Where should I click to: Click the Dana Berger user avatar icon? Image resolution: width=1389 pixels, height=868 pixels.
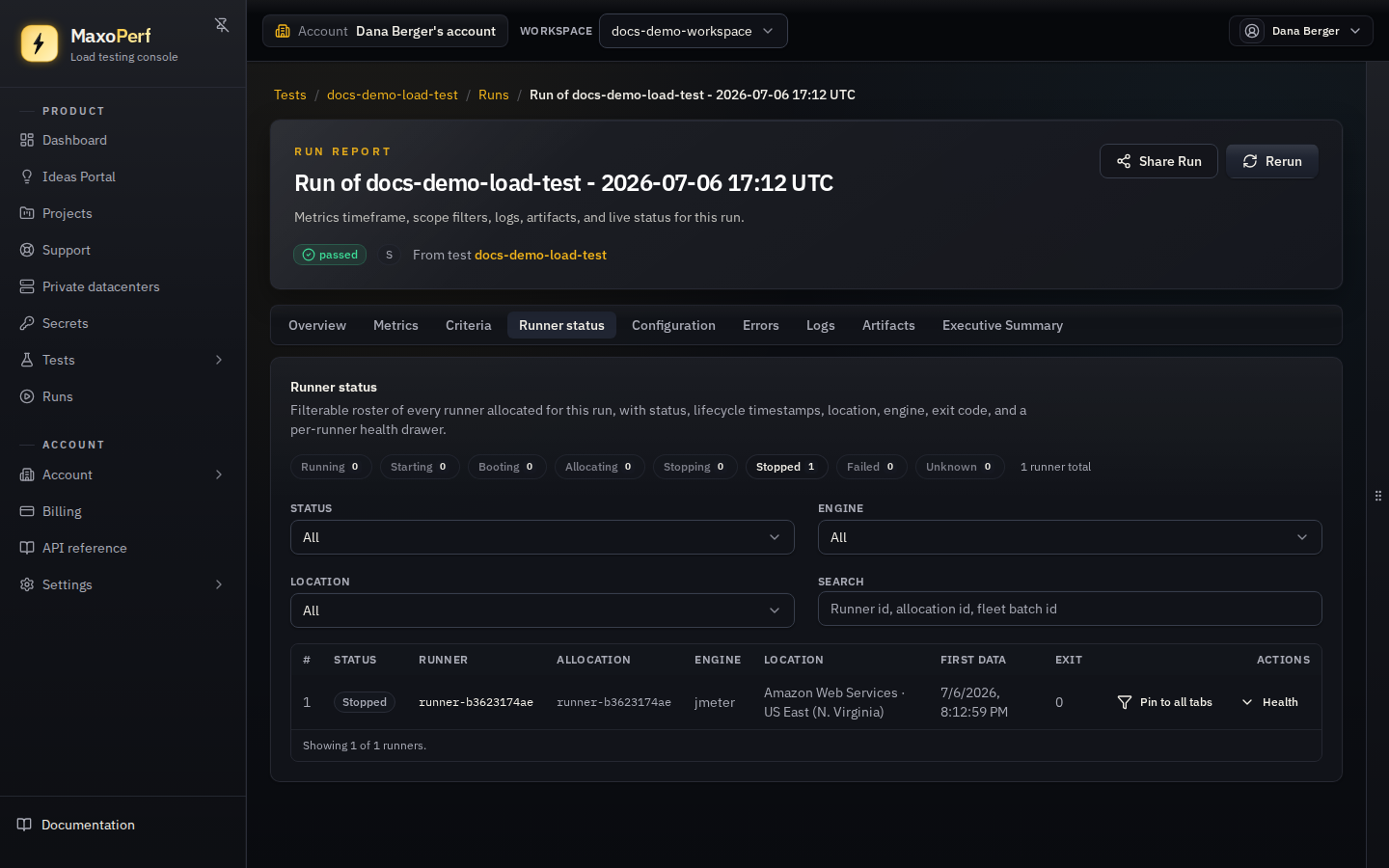(x=1252, y=31)
